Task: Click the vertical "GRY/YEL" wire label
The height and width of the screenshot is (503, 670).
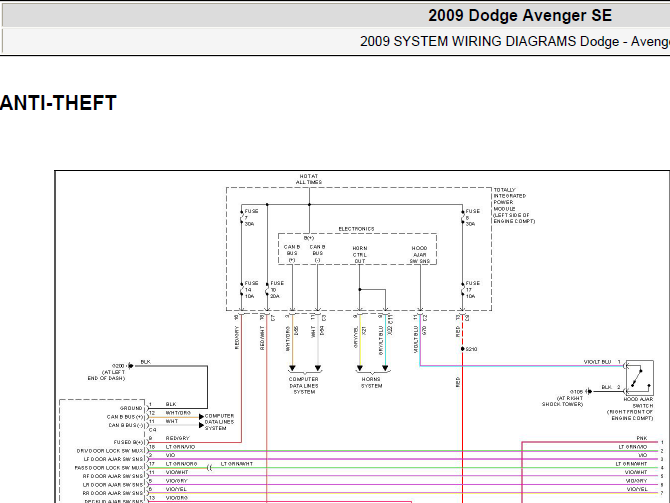Action: [x=356, y=337]
